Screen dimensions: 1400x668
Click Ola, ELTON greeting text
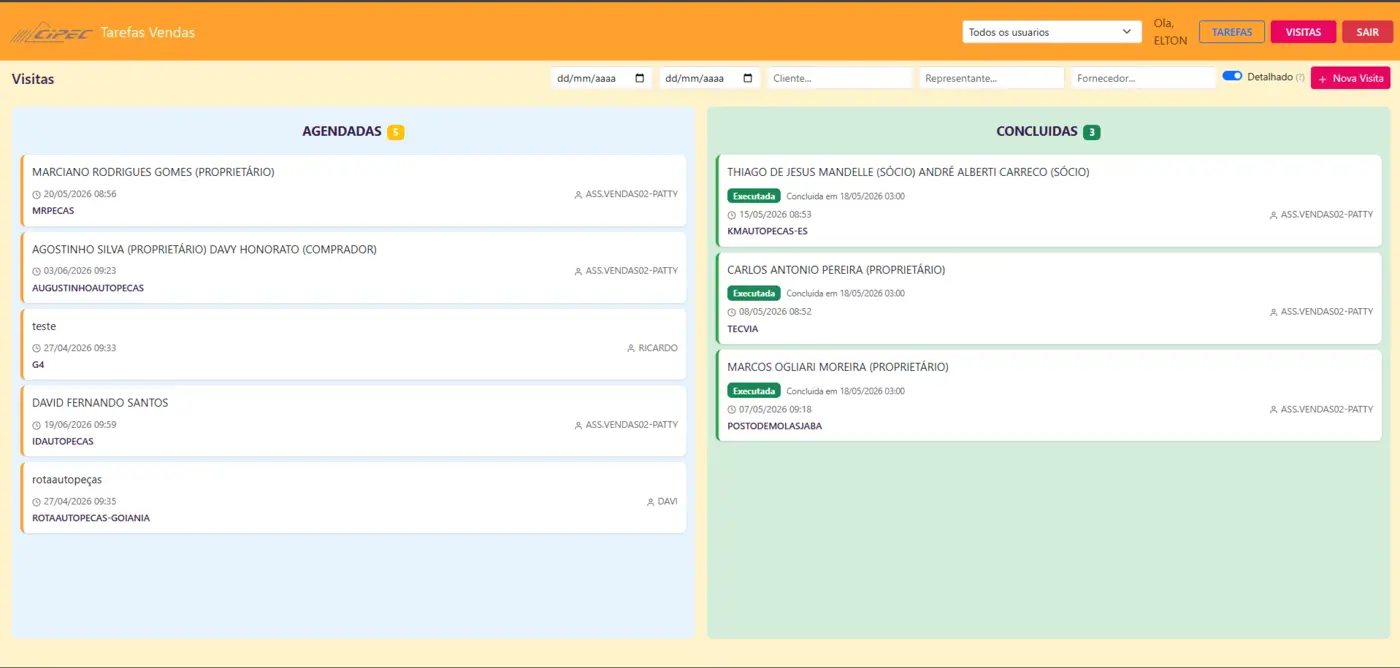(x=1170, y=32)
